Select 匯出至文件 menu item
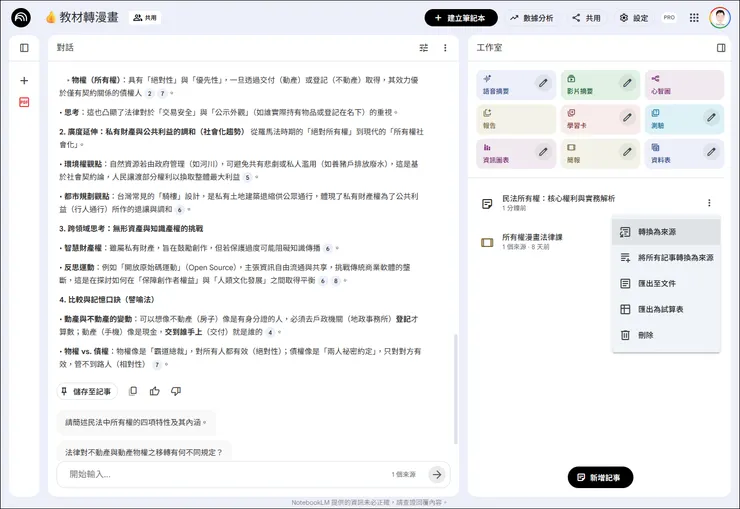The width and height of the screenshot is (740, 509). [666, 284]
